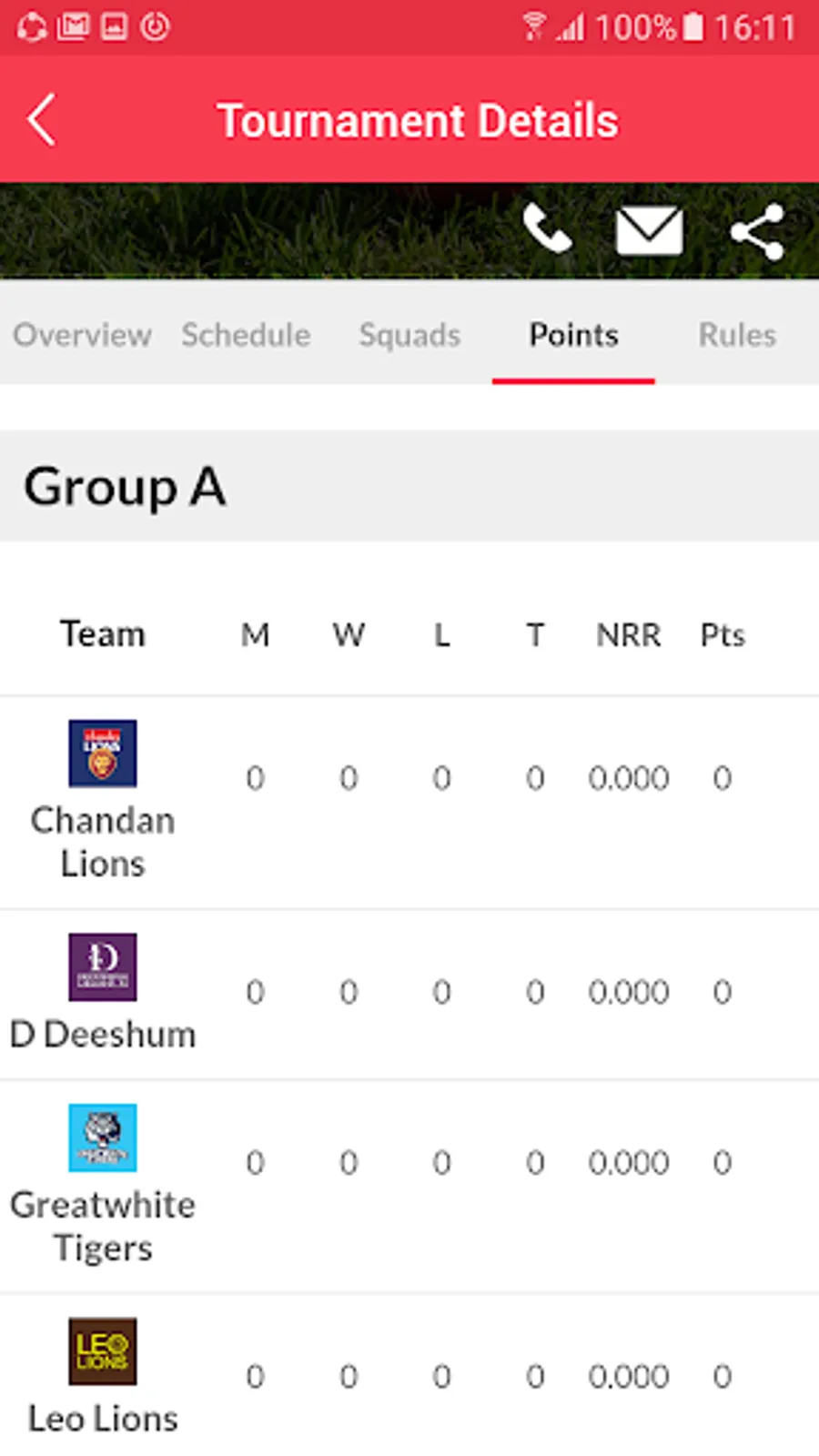Tap the battery icon in status bar

coord(693,26)
